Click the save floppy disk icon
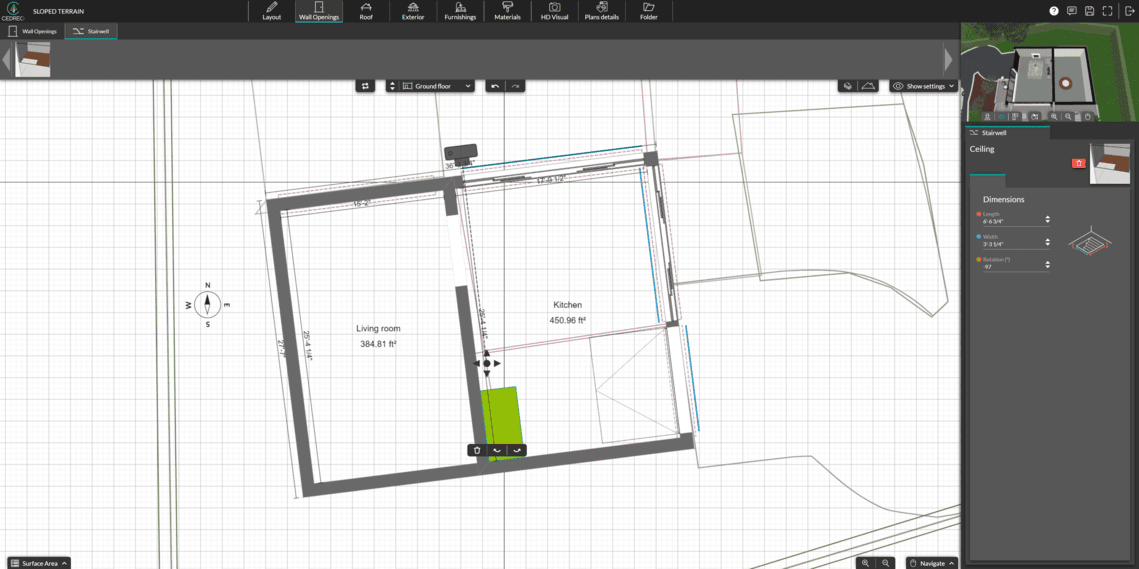1139x569 pixels. point(1089,11)
